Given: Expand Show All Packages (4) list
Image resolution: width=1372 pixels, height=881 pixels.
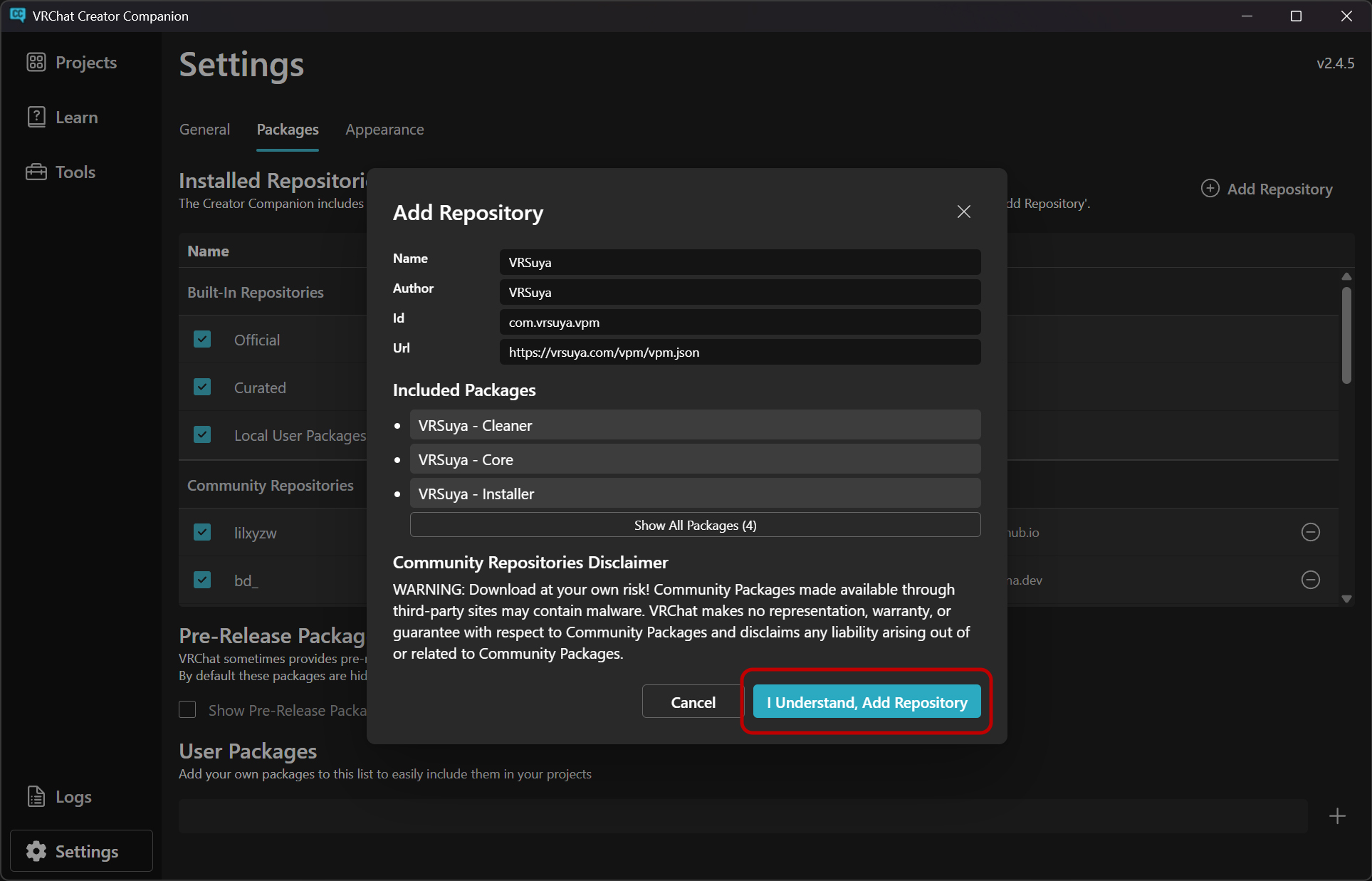Looking at the screenshot, I should click(x=695, y=525).
